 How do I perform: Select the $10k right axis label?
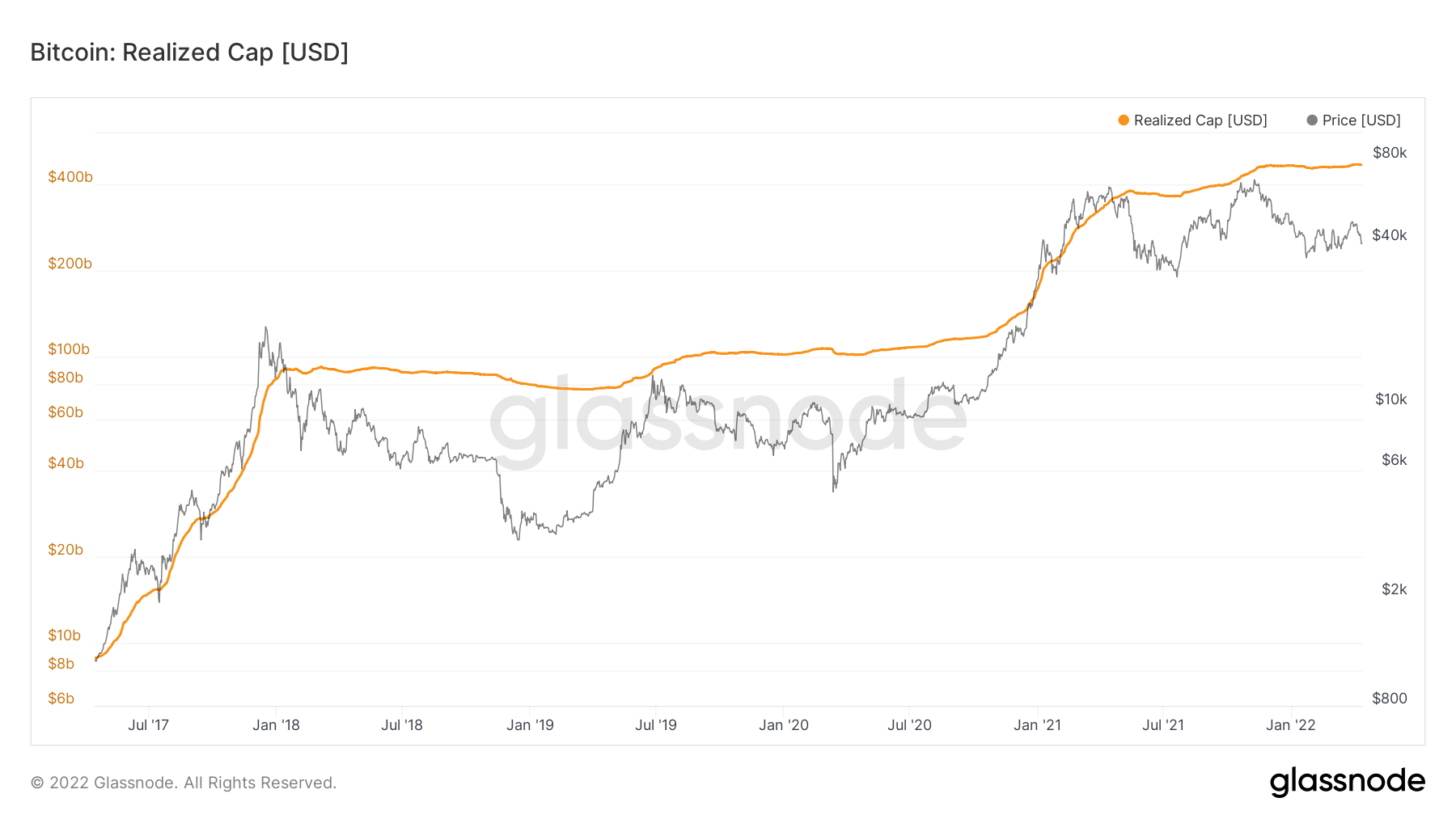(1390, 399)
